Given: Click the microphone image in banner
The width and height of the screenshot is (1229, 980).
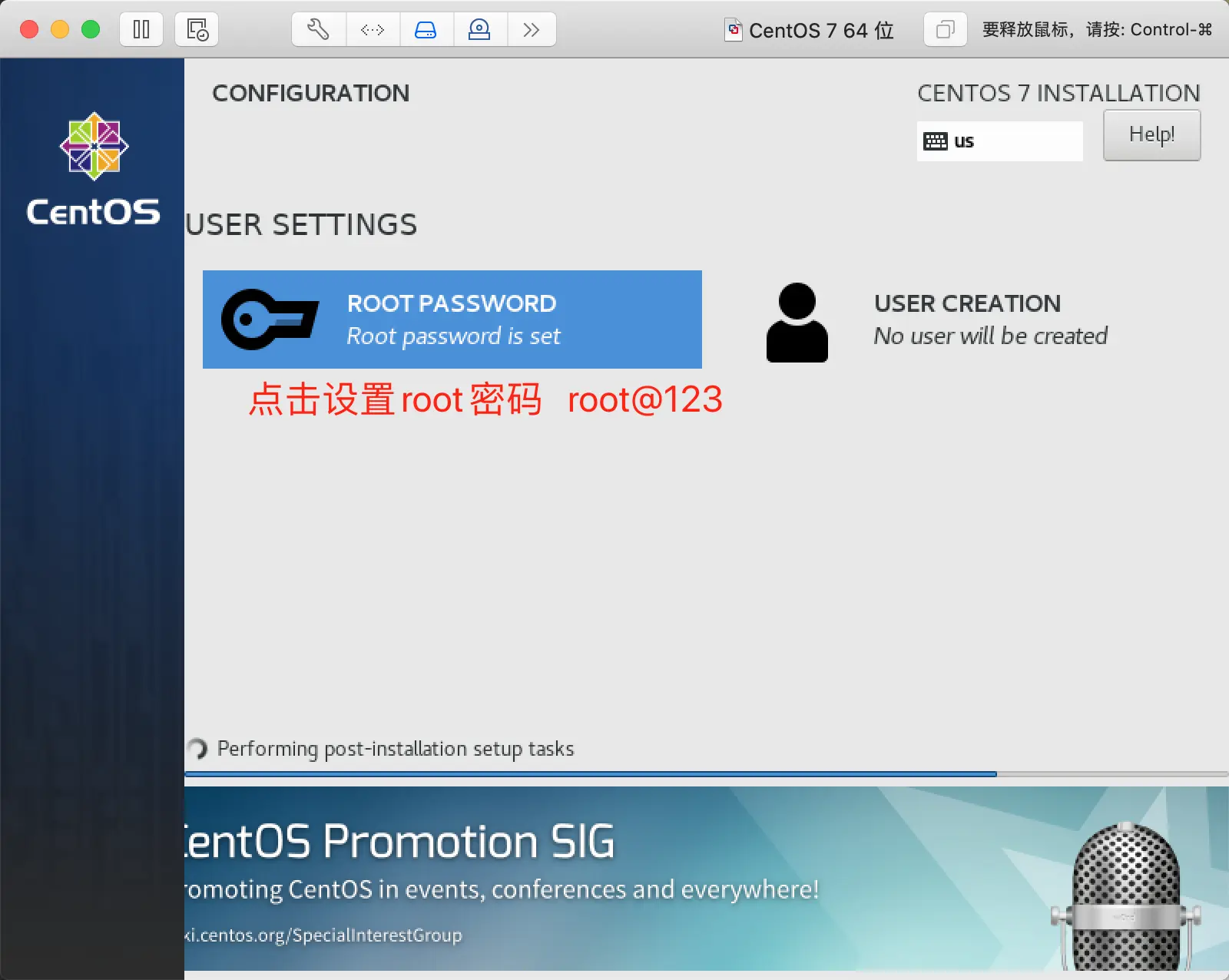Looking at the screenshot, I should (1126, 897).
